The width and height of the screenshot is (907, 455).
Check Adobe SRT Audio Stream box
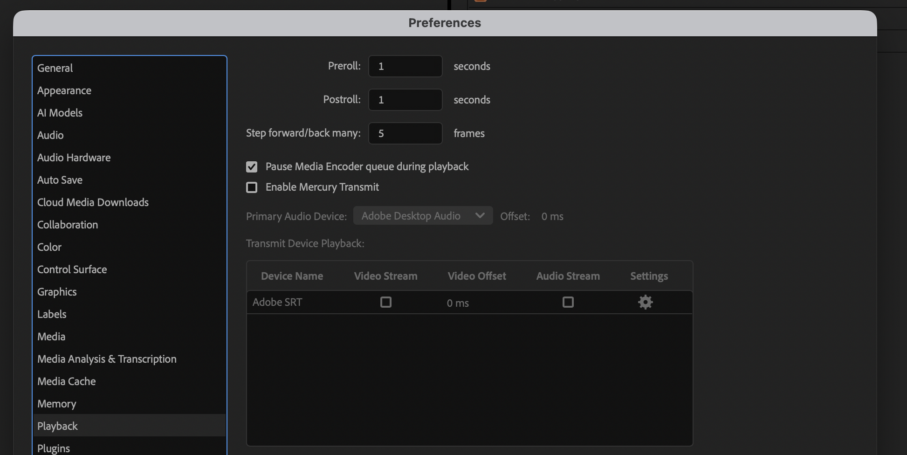pos(568,302)
